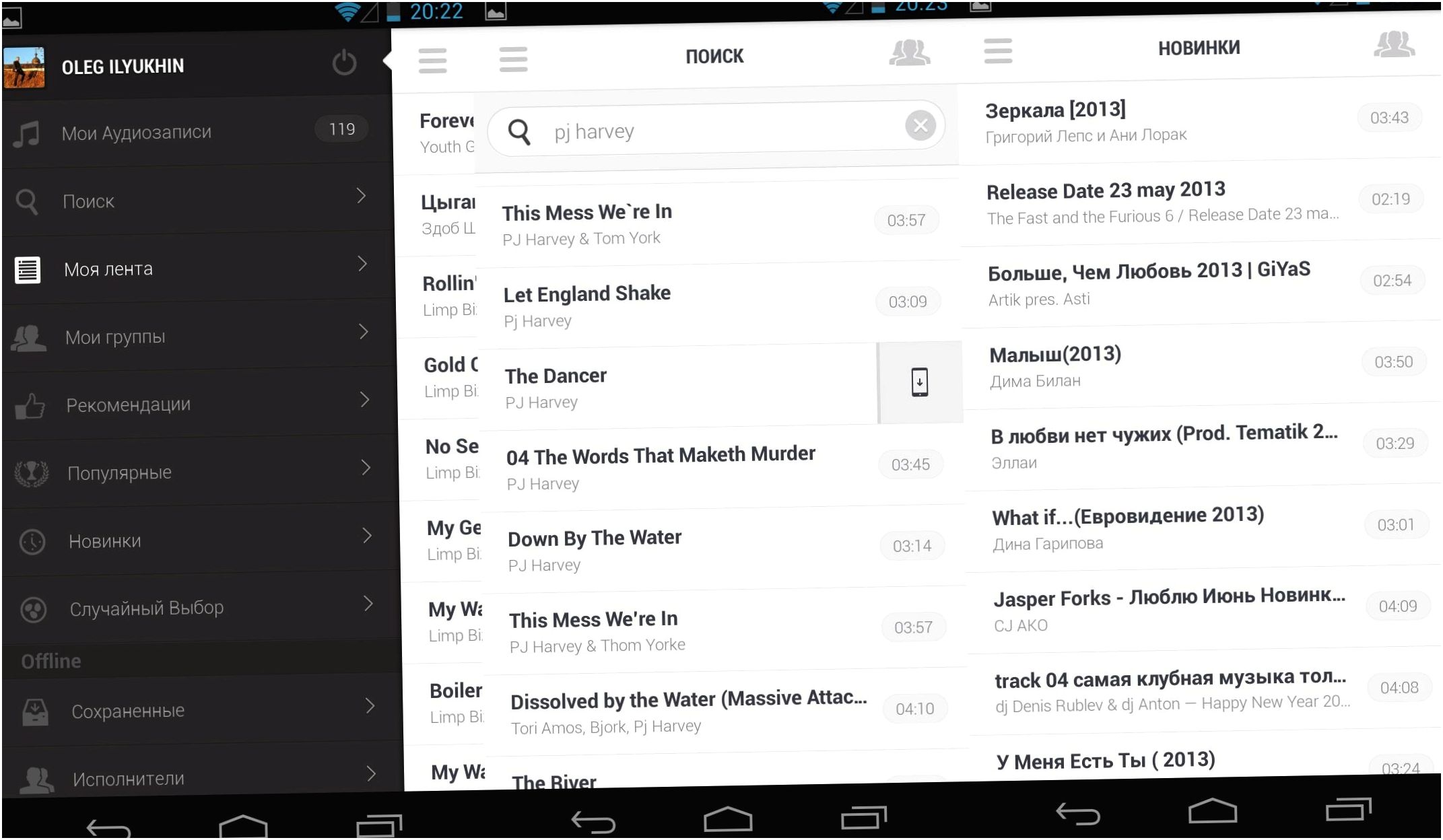Image resolution: width=1443 pixels, height=840 pixels.
Task: Click the artists icon for Исполнители
Action: (x=36, y=780)
